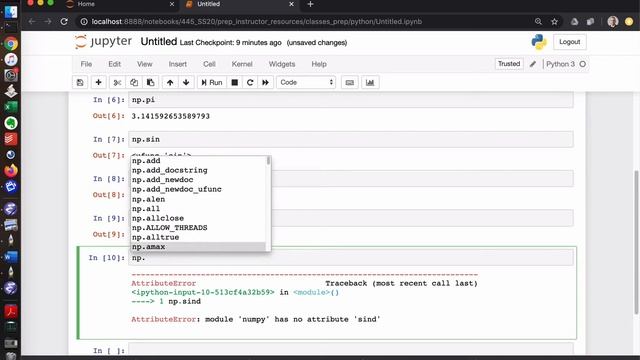Restart and run all with the fast-forward icon

[265, 82]
